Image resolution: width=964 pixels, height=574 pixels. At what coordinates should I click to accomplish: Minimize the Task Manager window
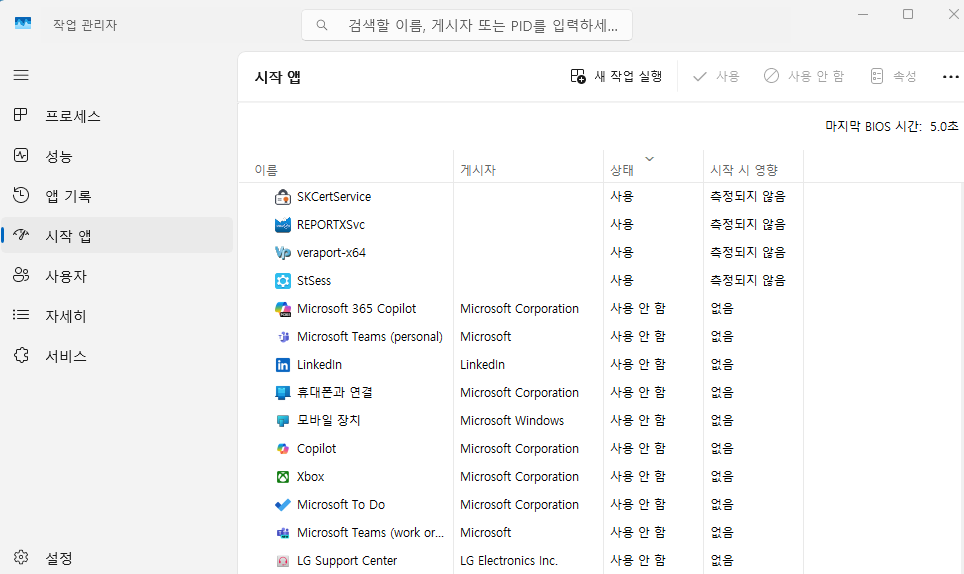pos(863,14)
